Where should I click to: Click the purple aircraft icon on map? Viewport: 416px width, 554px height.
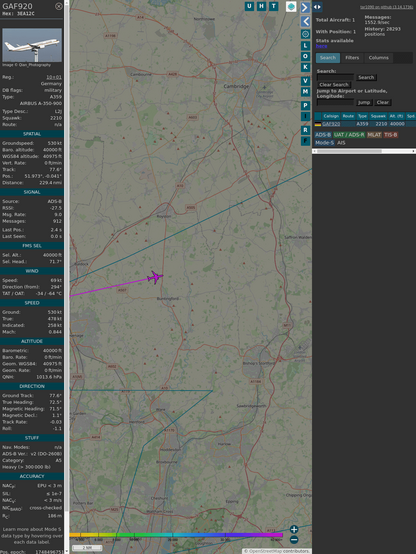[x=155, y=277]
